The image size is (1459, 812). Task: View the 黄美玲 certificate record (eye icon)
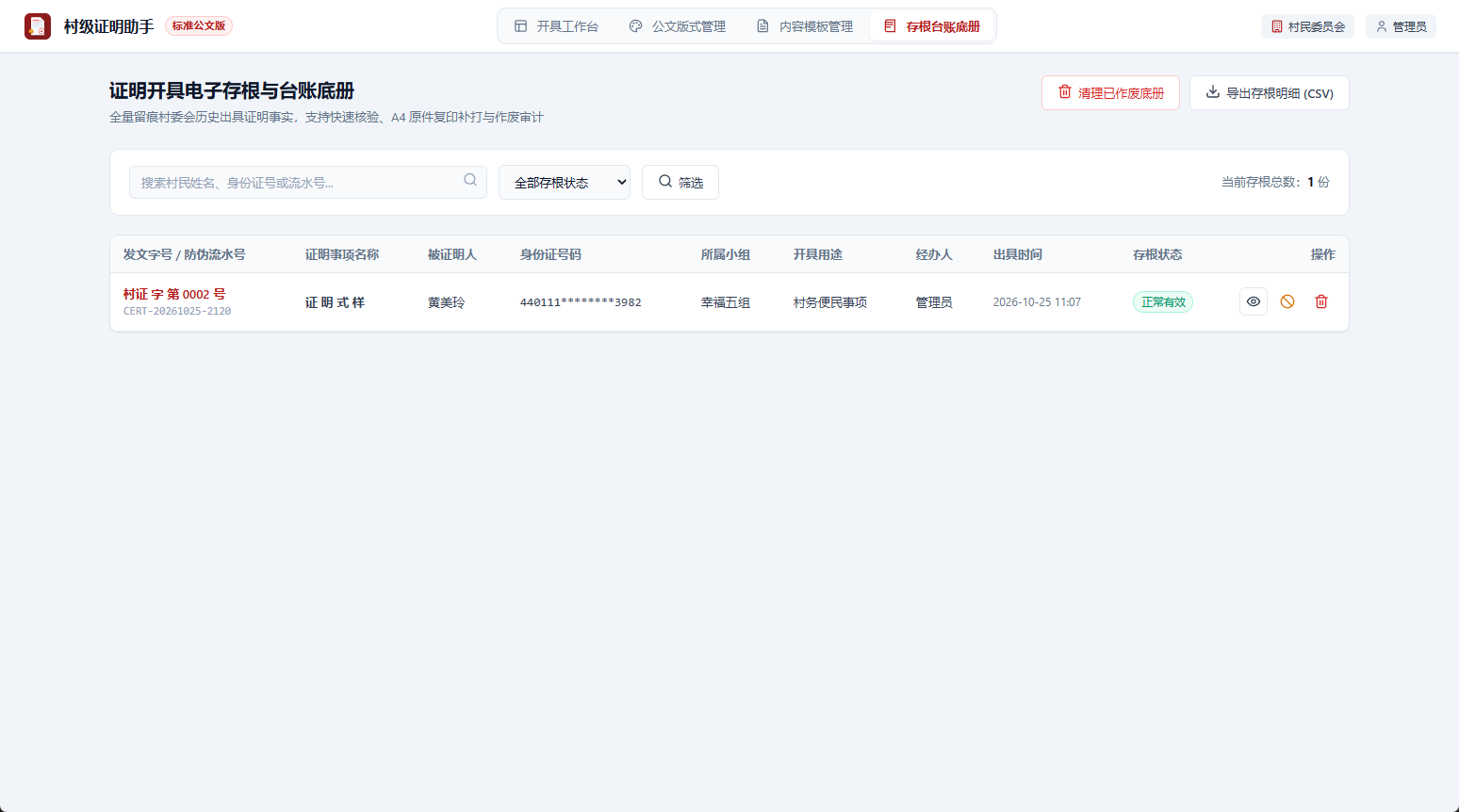pyautogui.click(x=1254, y=301)
